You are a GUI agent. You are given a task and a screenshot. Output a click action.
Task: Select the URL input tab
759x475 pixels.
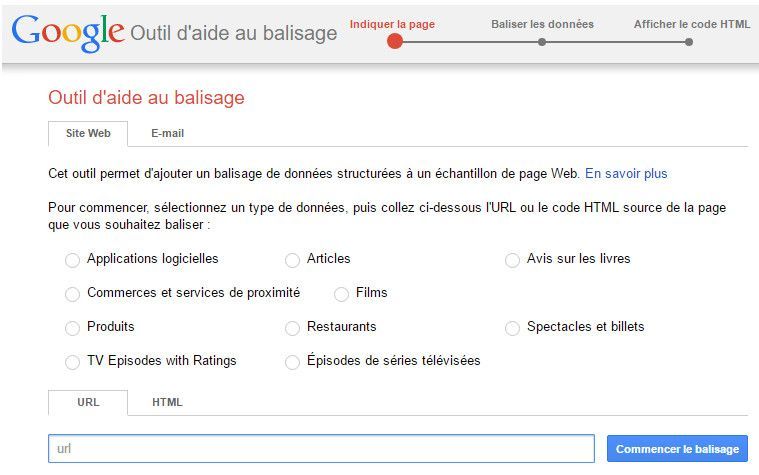(88, 402)
